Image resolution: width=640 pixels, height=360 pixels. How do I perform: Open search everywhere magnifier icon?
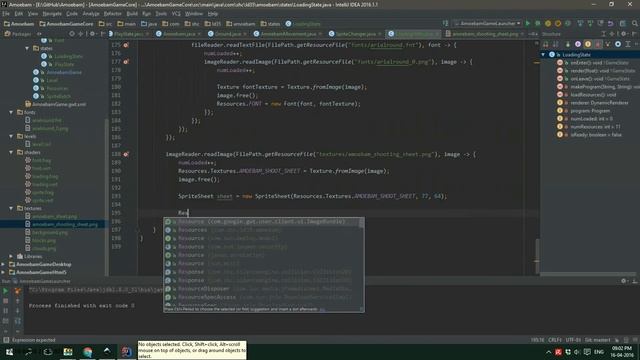tap(635, 24)
